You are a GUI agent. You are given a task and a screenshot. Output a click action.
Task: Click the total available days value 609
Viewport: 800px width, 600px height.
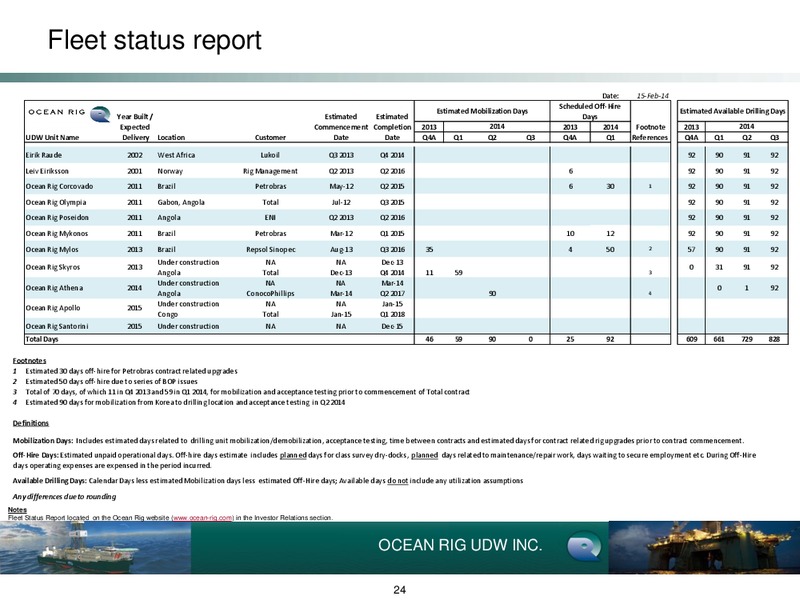[691, 339]
